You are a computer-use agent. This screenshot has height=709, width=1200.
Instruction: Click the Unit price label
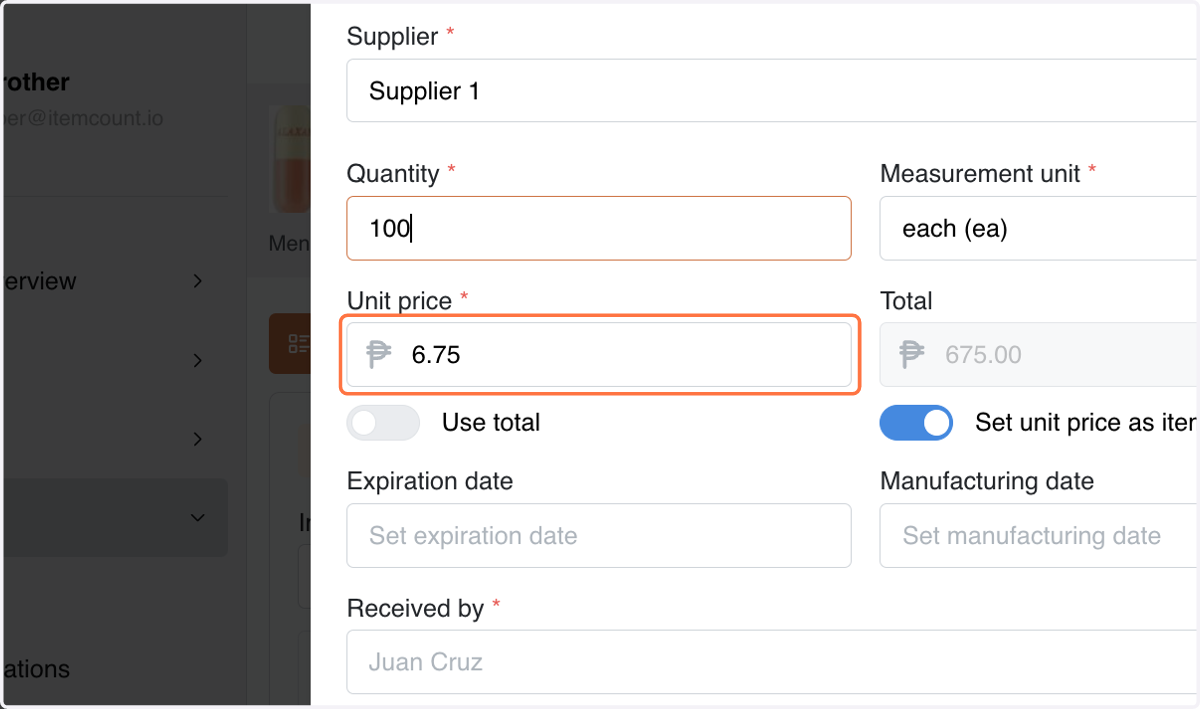399,300
